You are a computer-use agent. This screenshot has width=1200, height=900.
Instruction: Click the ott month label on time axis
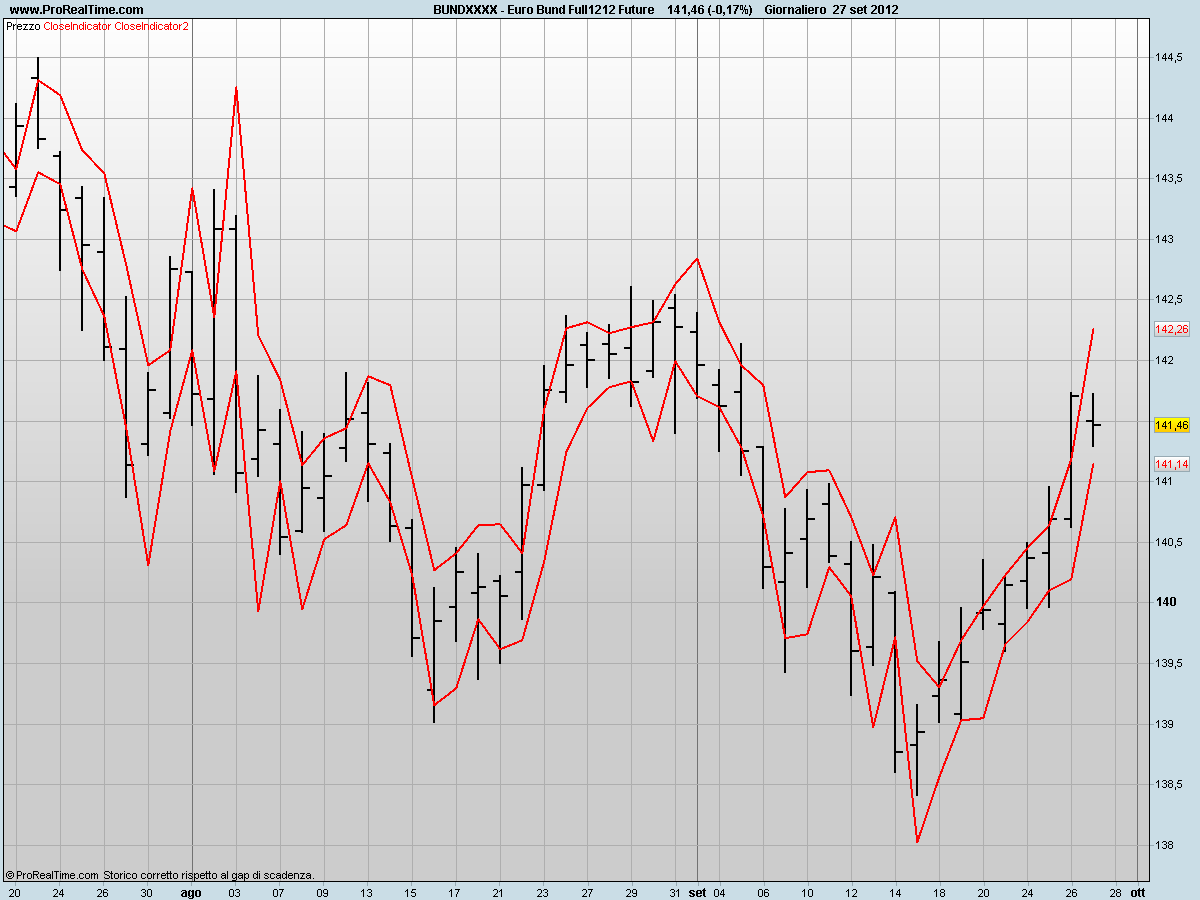[x=1138, y=891]
